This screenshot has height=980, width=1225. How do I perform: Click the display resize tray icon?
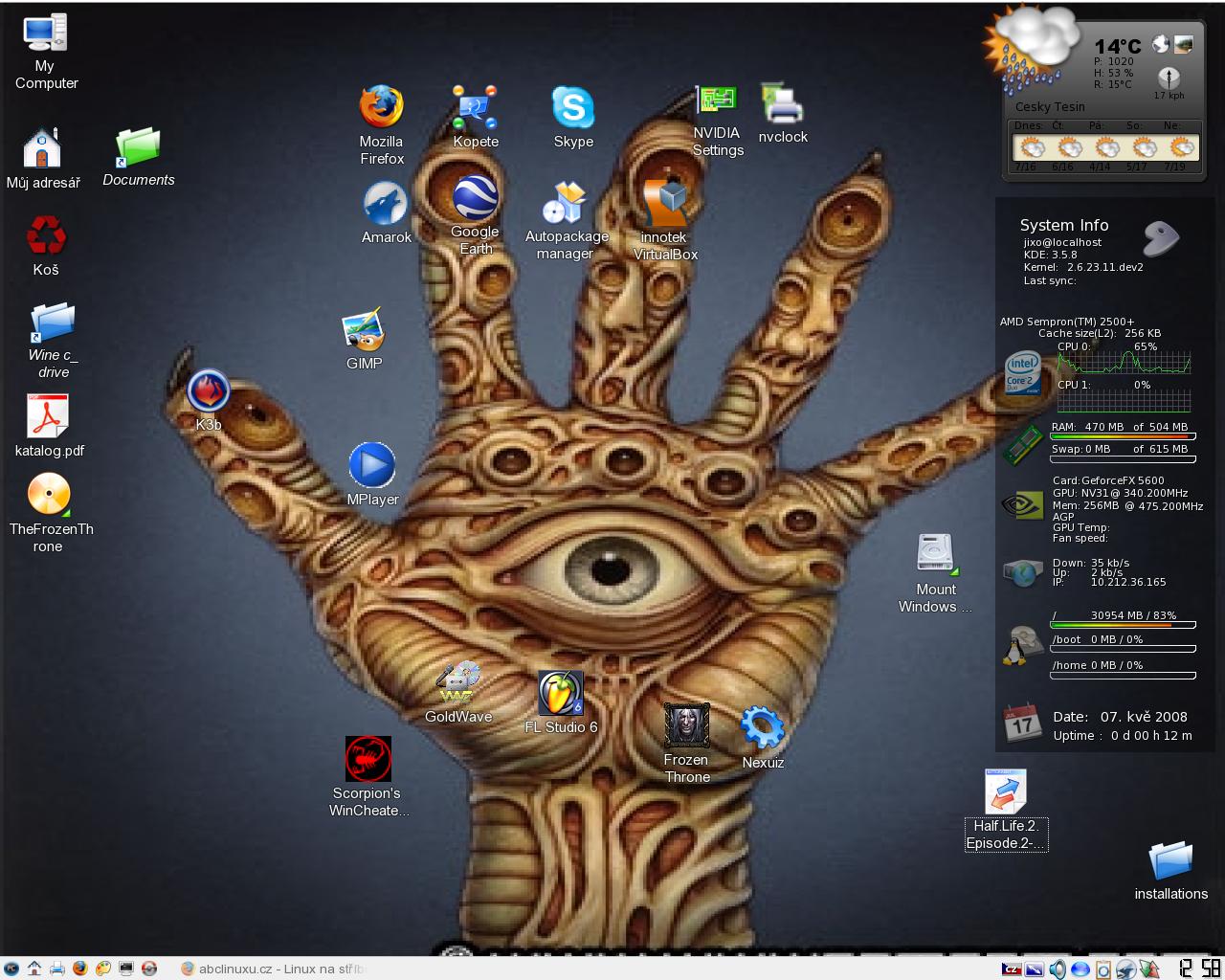click(x=1035, y=969)
